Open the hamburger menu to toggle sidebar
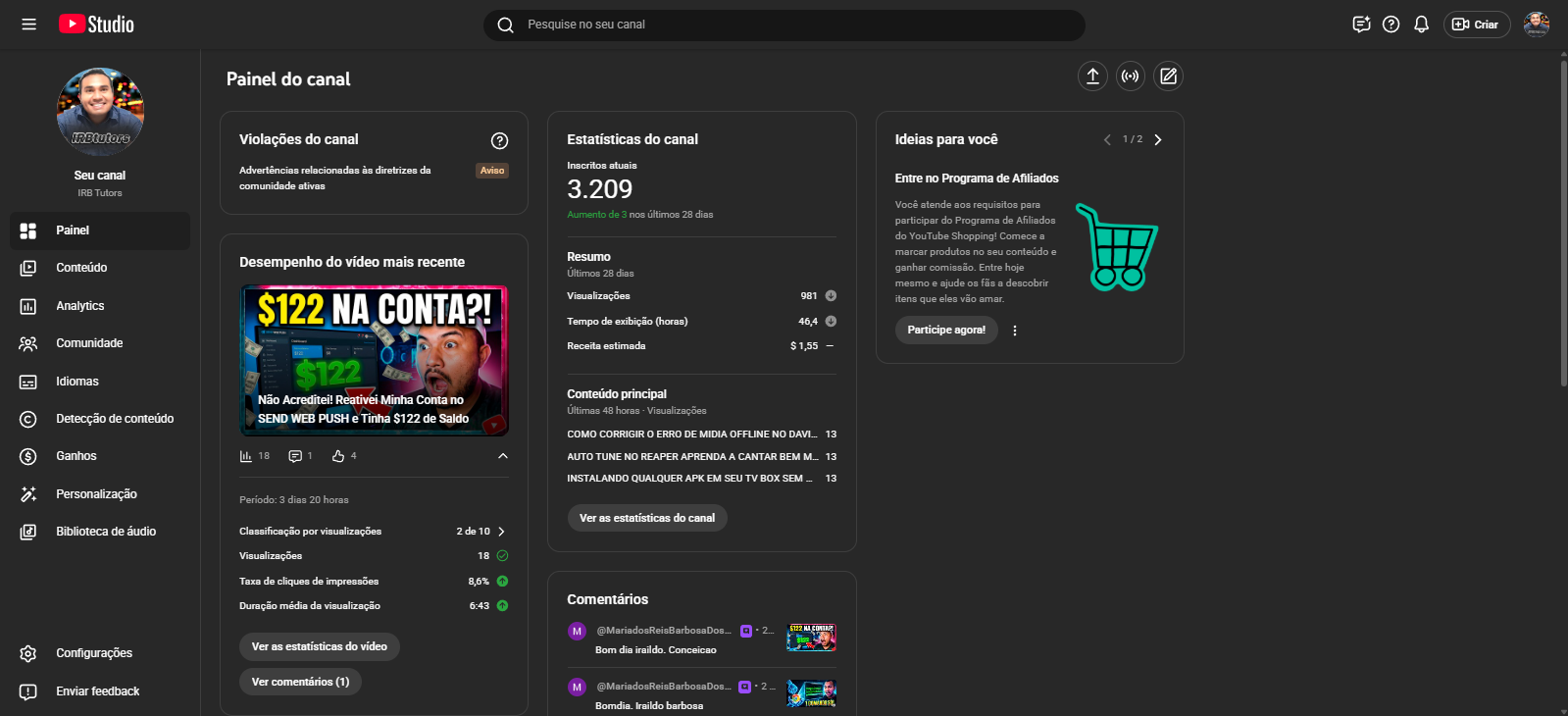 [x=29, y=25]
